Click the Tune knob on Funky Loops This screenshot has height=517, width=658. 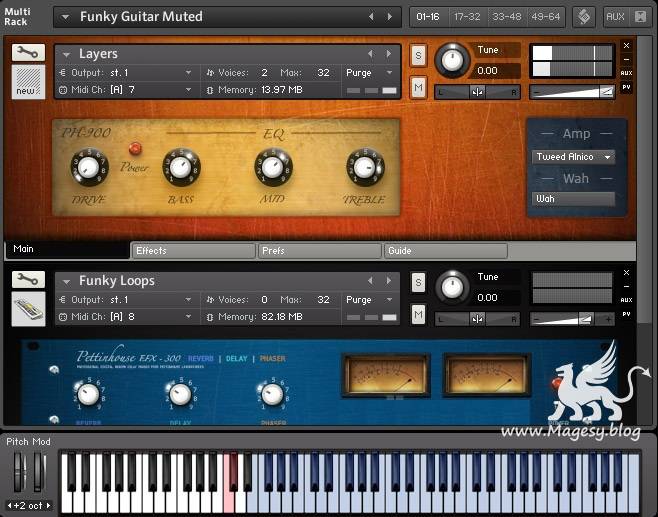point(452,287)
